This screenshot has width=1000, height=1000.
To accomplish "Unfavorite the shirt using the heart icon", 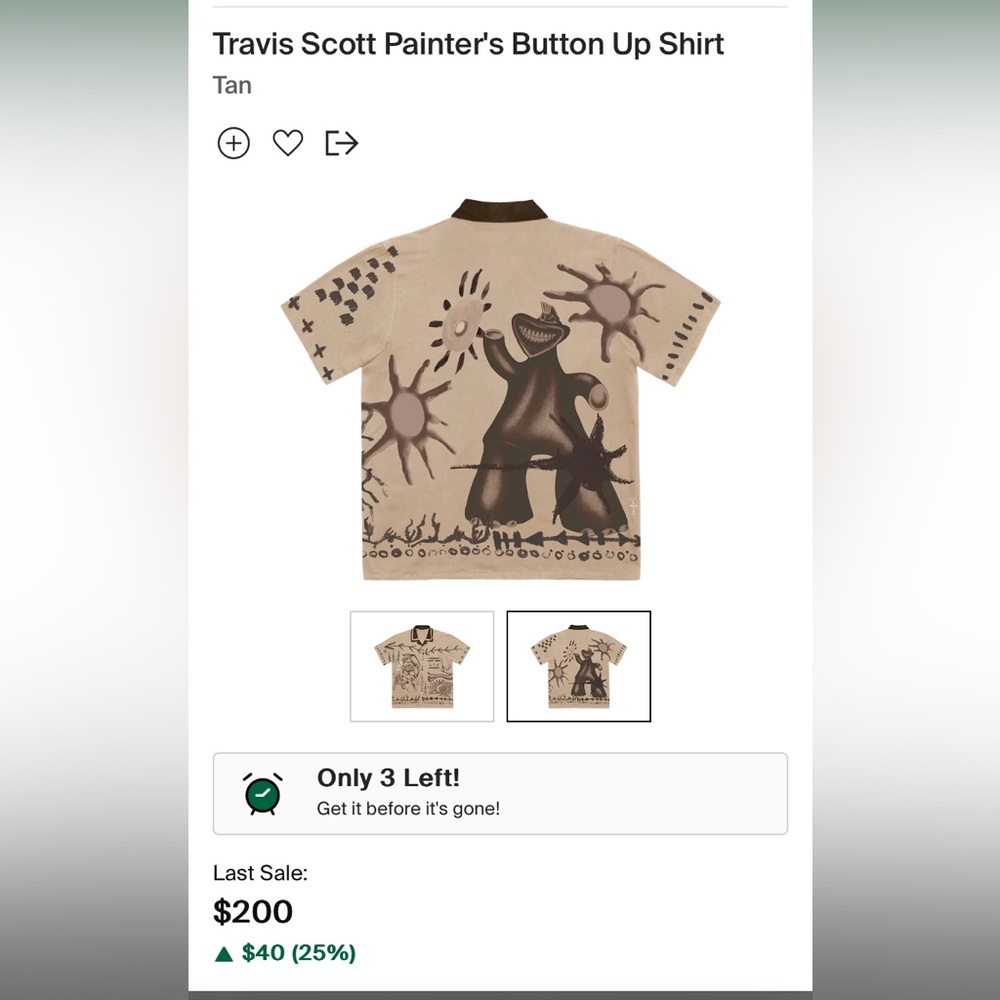I will click(x=288, y=143).
